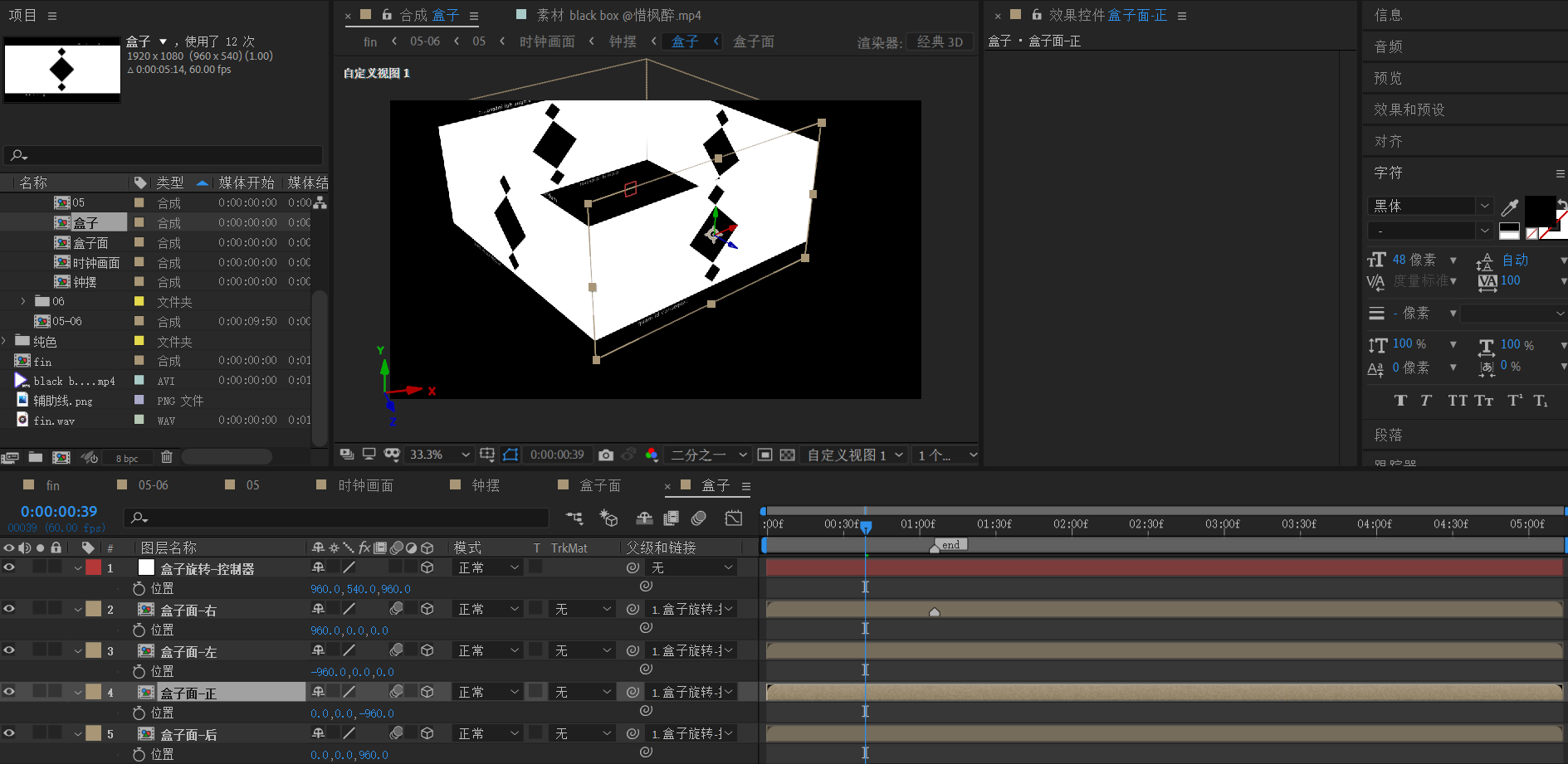The image size is (1568, 764).
Task: Open the graph editor icon
Action: coord(734,518)
